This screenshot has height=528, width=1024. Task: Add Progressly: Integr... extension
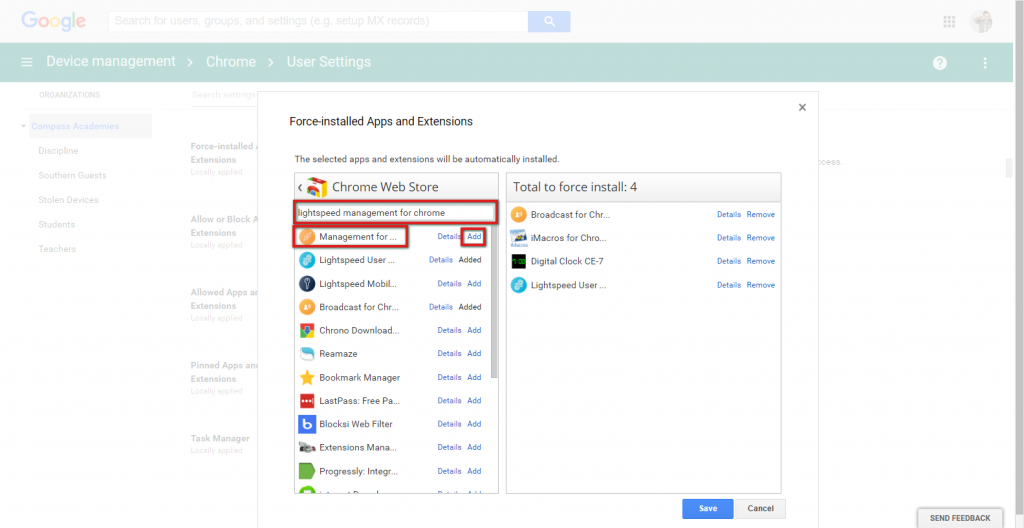[x=474, y=471]
